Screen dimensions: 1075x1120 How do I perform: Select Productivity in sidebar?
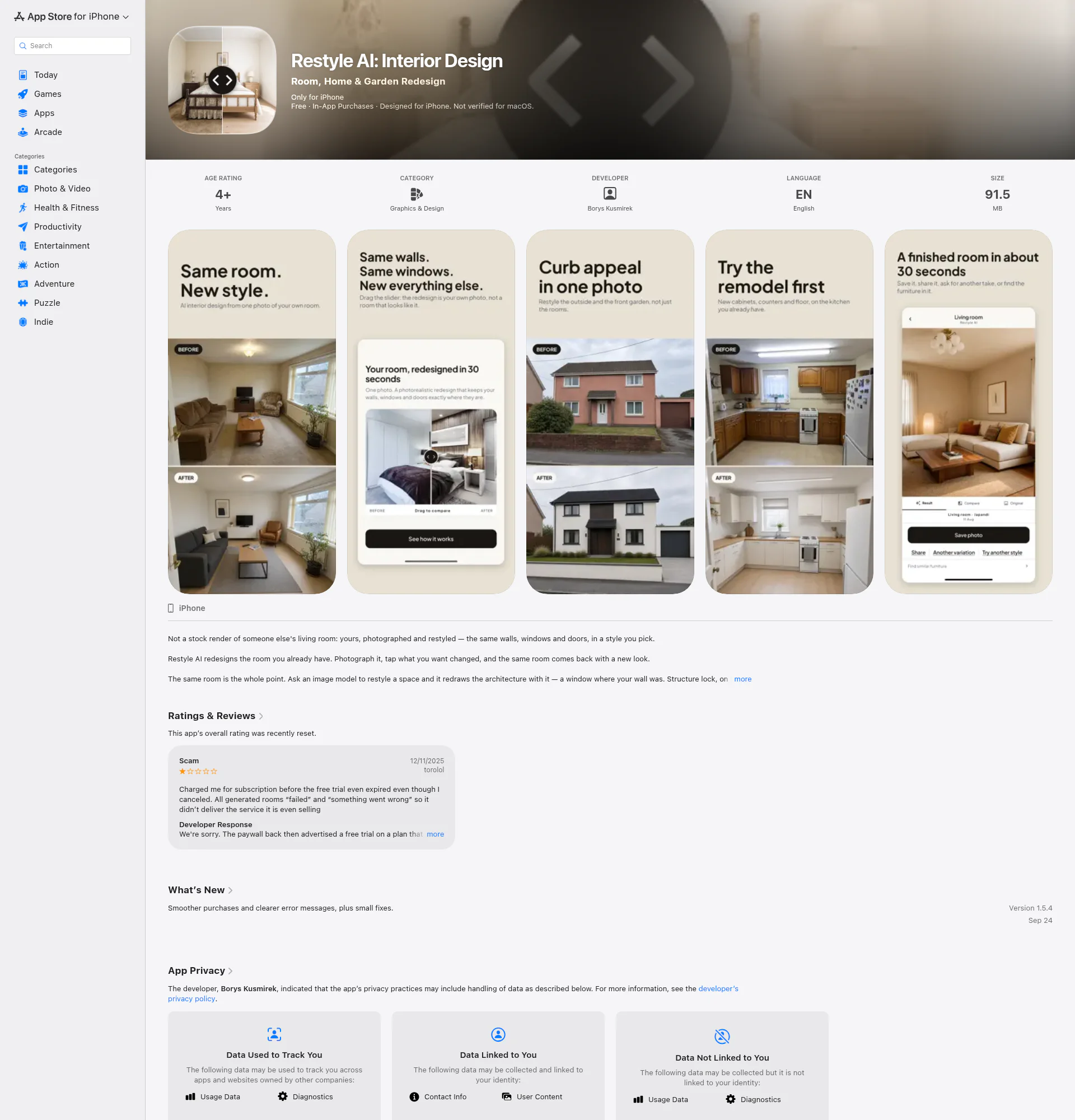(58, 227)
